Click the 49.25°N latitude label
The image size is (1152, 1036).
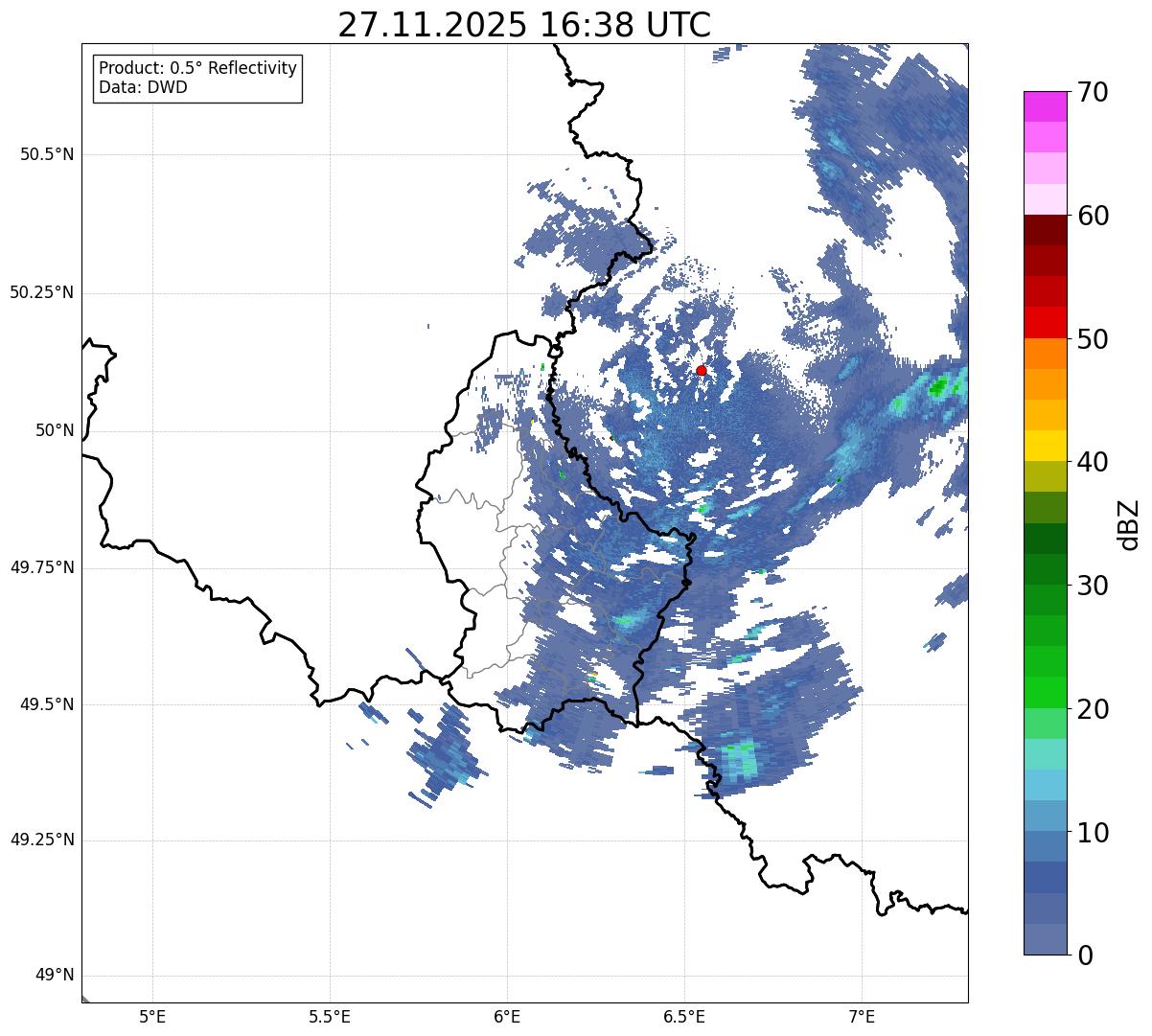pos(42,840)
